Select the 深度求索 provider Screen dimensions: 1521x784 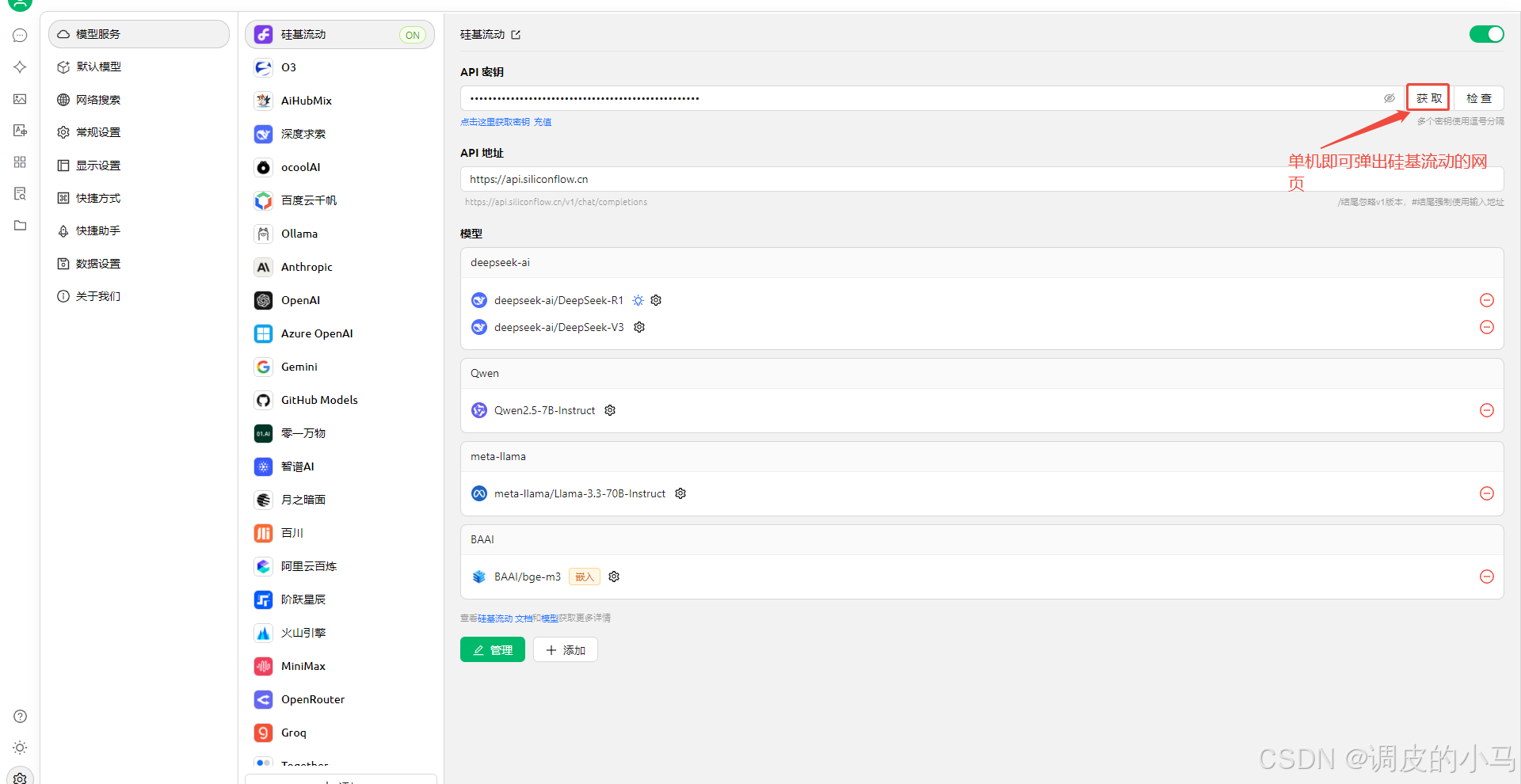pyautogui.click(x=340, y=134)
